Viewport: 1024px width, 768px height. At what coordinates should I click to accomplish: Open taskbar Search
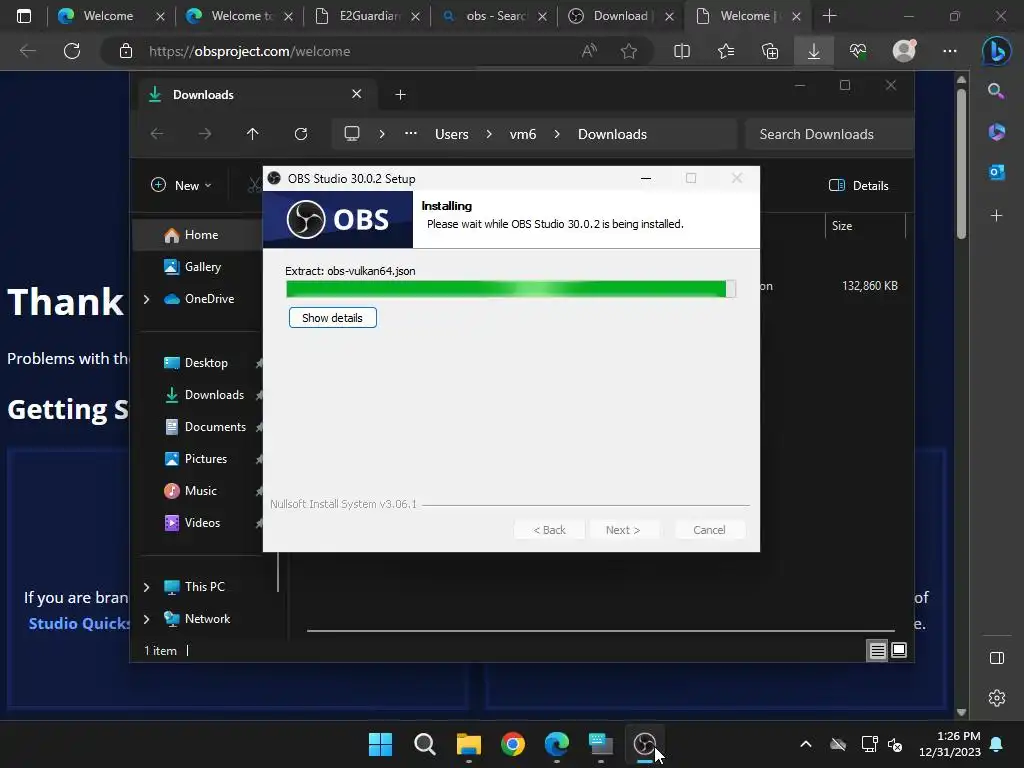point(424,744)
